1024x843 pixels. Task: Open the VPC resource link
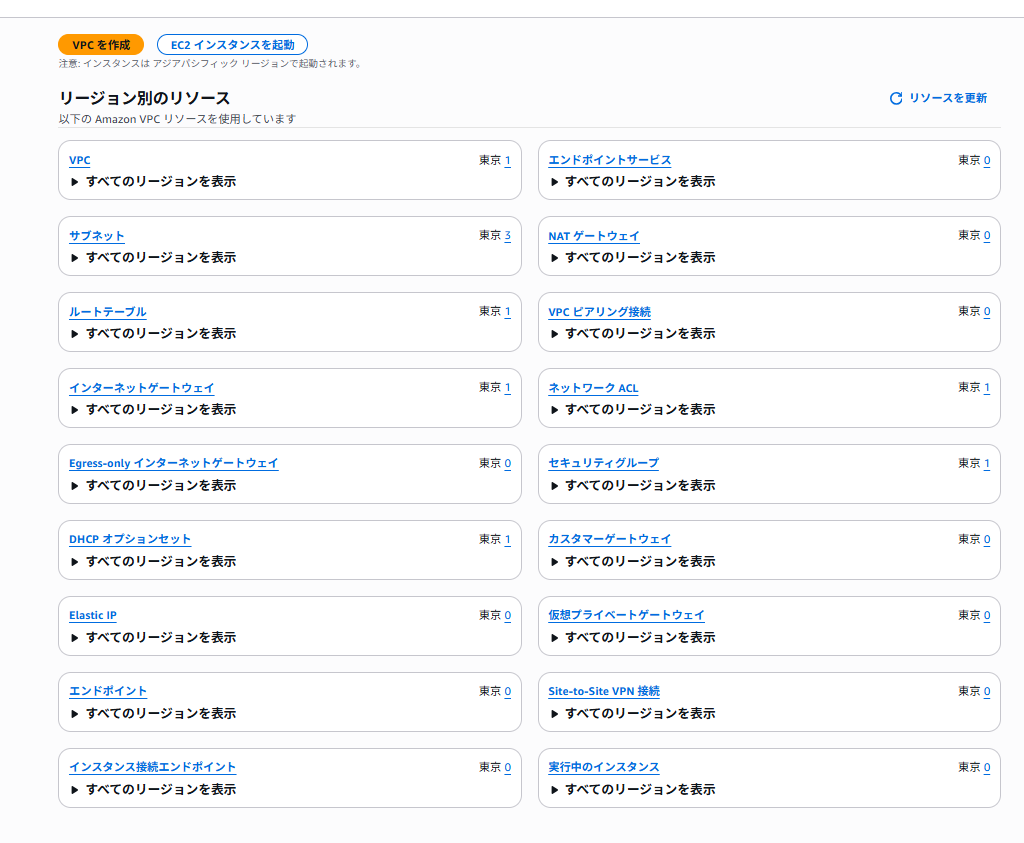coord(79,160)
